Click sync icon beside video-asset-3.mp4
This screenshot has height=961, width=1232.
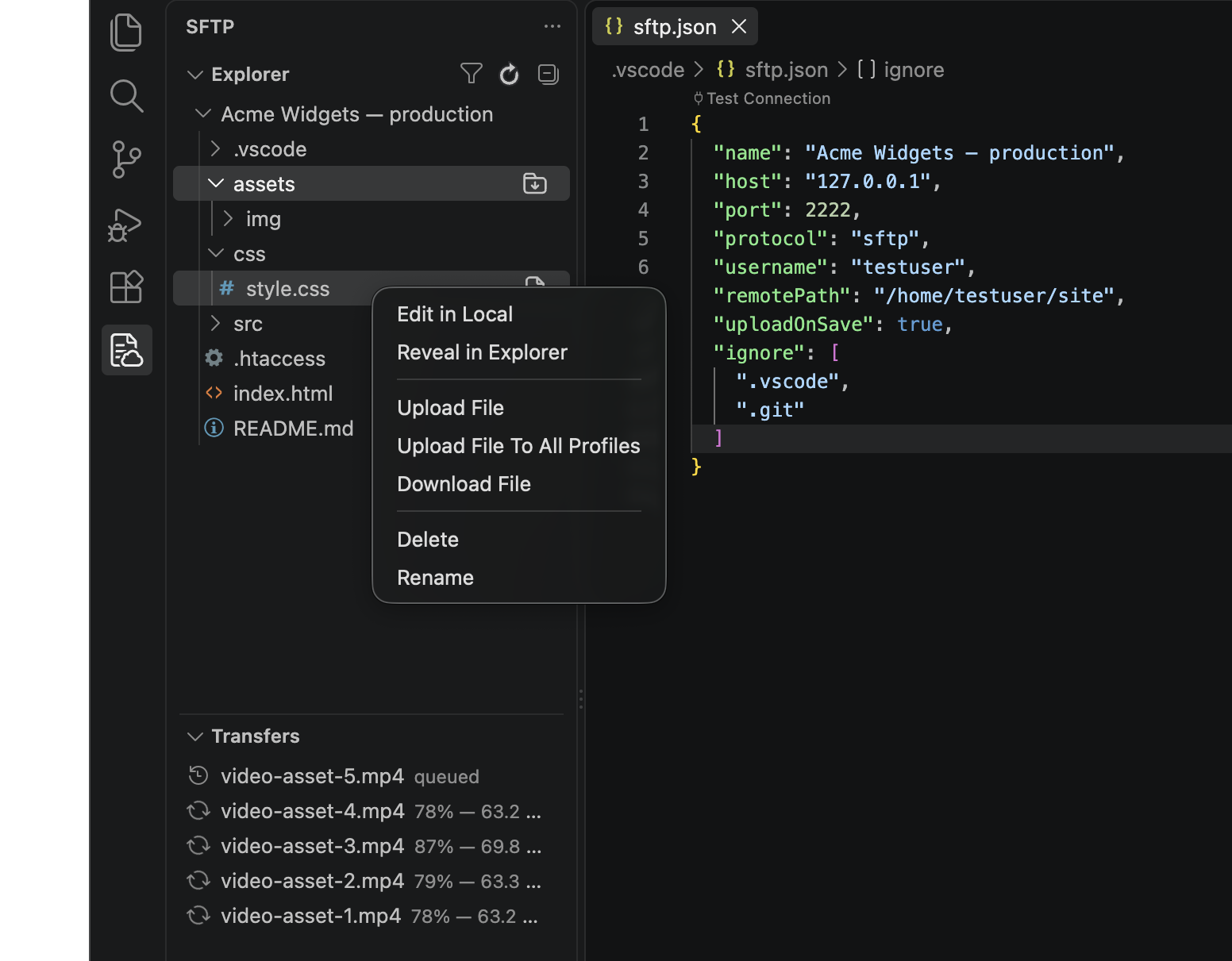[198, 845]
